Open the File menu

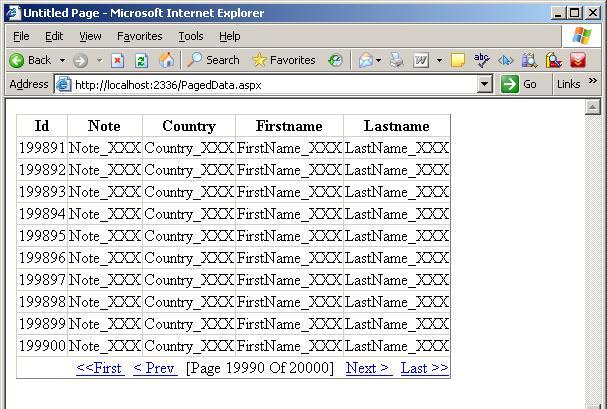click(x=21, y=36)
